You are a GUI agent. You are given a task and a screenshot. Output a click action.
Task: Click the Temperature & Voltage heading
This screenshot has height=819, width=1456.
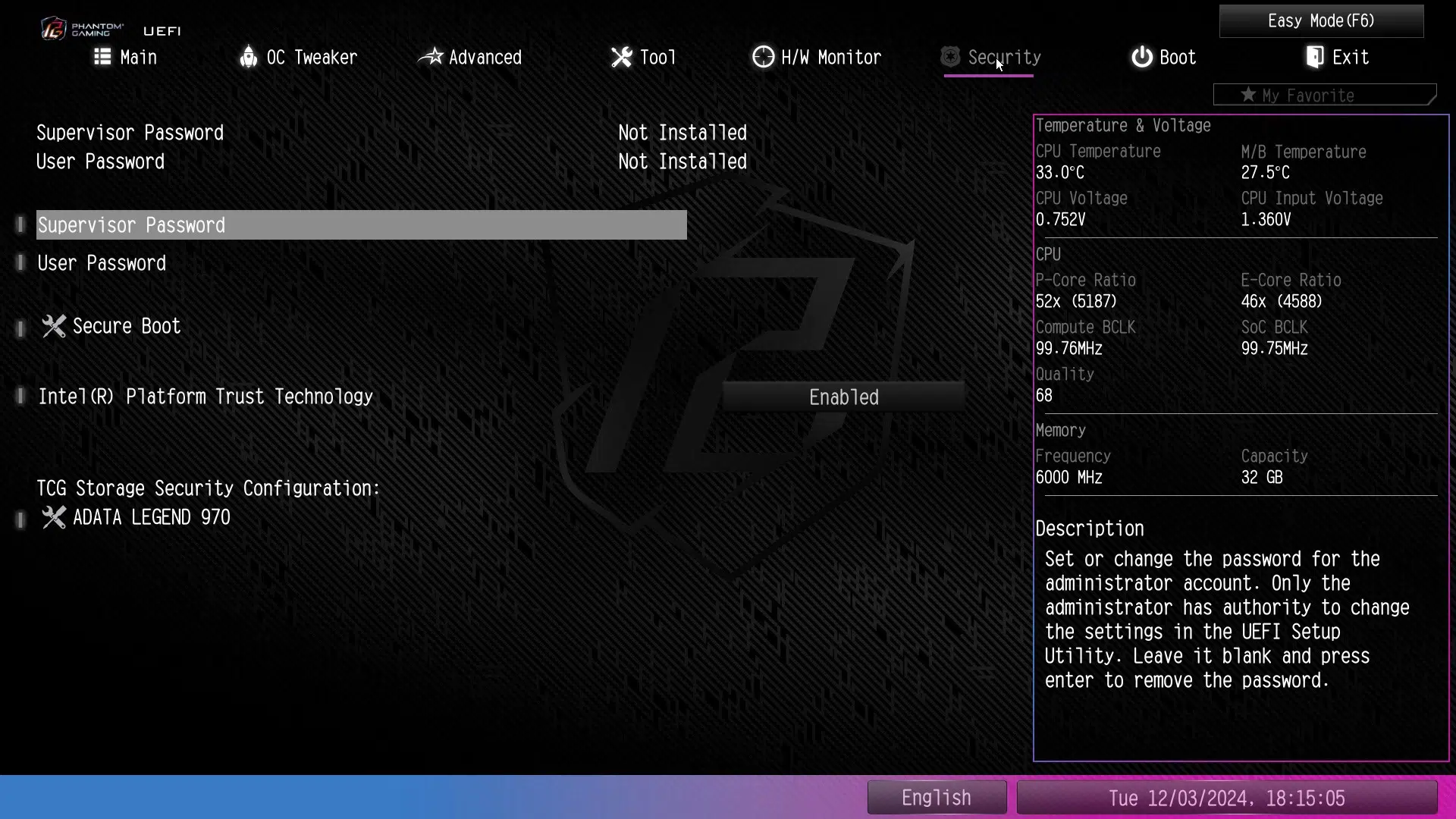(x=1123, y=125)
